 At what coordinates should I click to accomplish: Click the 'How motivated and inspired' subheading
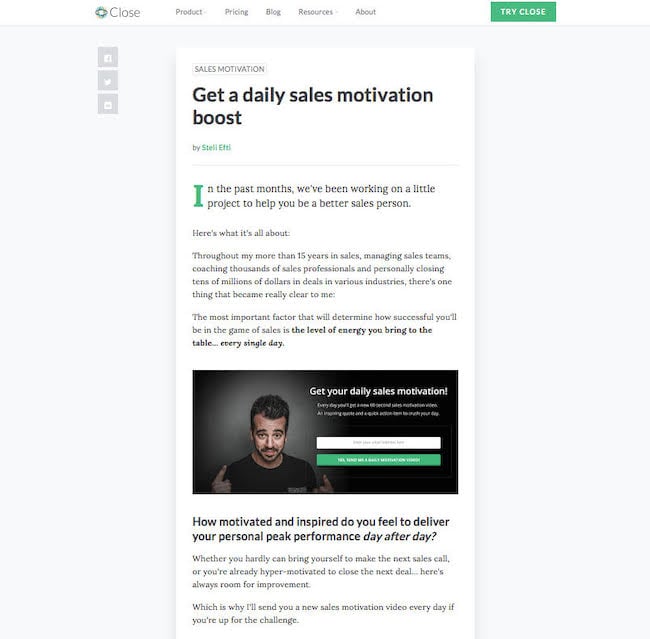coord(321,529)
